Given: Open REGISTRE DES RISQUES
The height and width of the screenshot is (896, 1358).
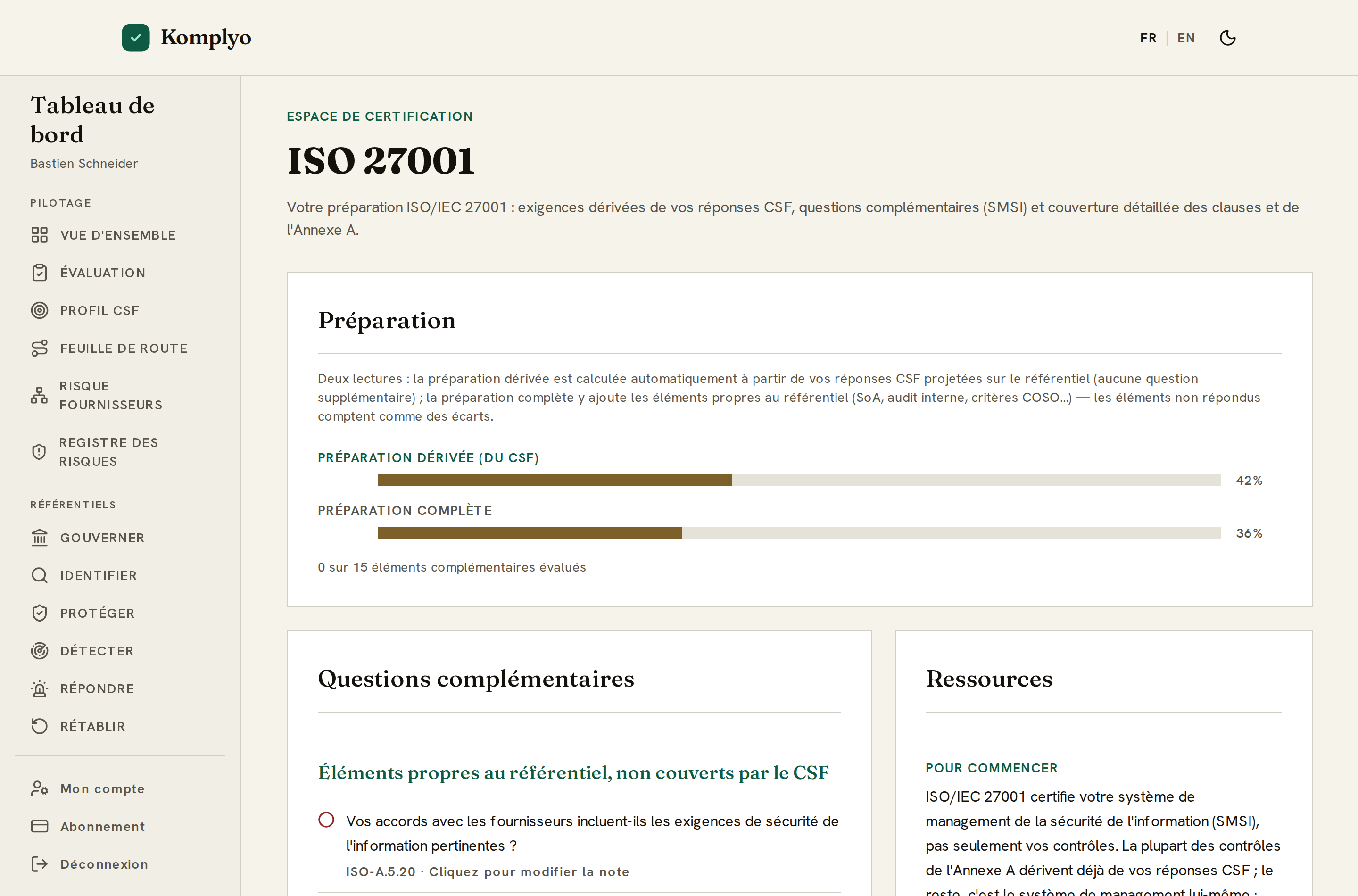Looking at the screenshot, I should [x=108, y=452].
